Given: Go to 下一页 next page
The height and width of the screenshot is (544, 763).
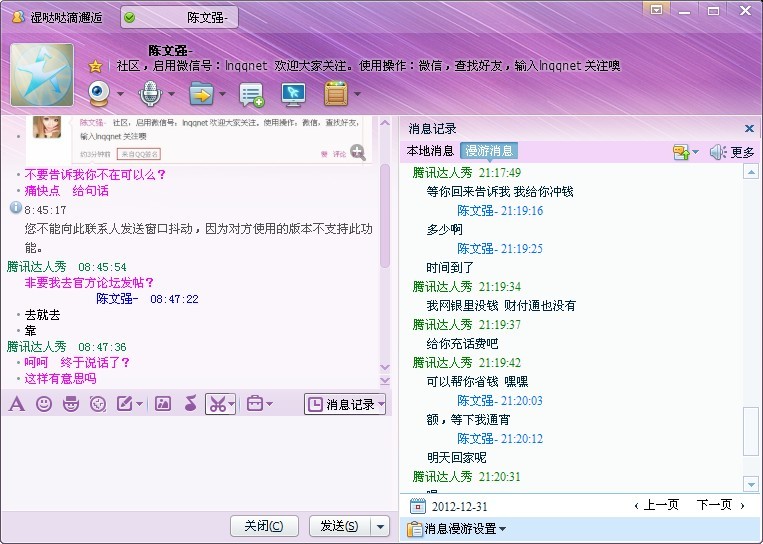Looking at the screenshot, I should 720,505.
